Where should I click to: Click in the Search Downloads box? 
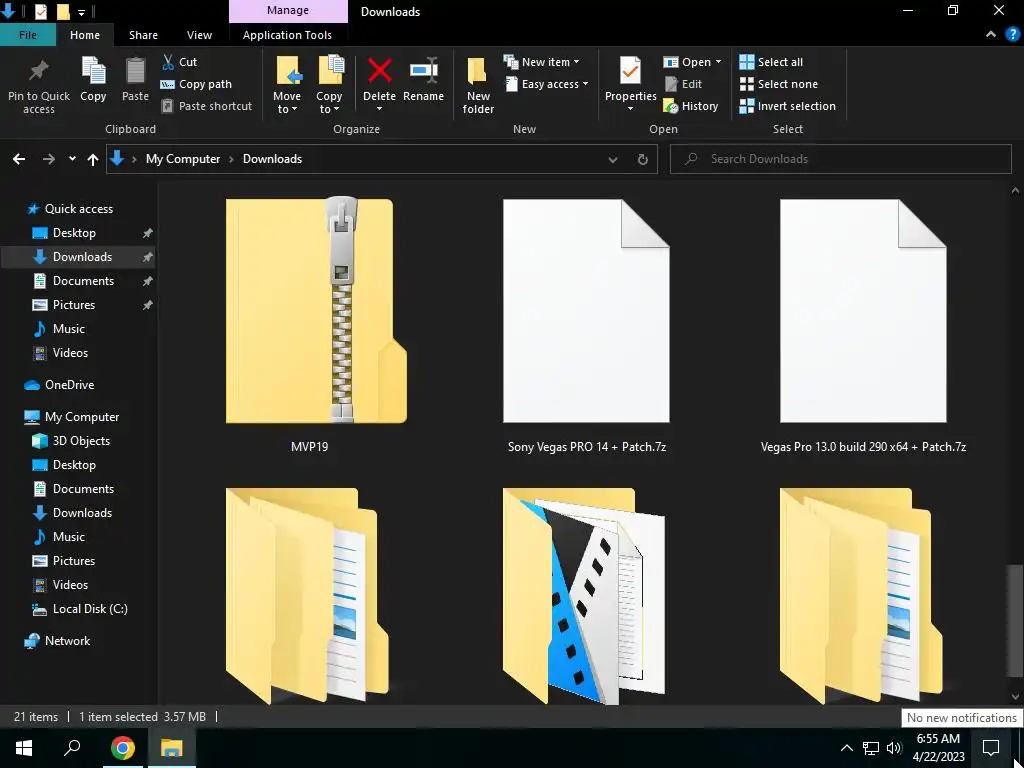click(x=840, y=159)
